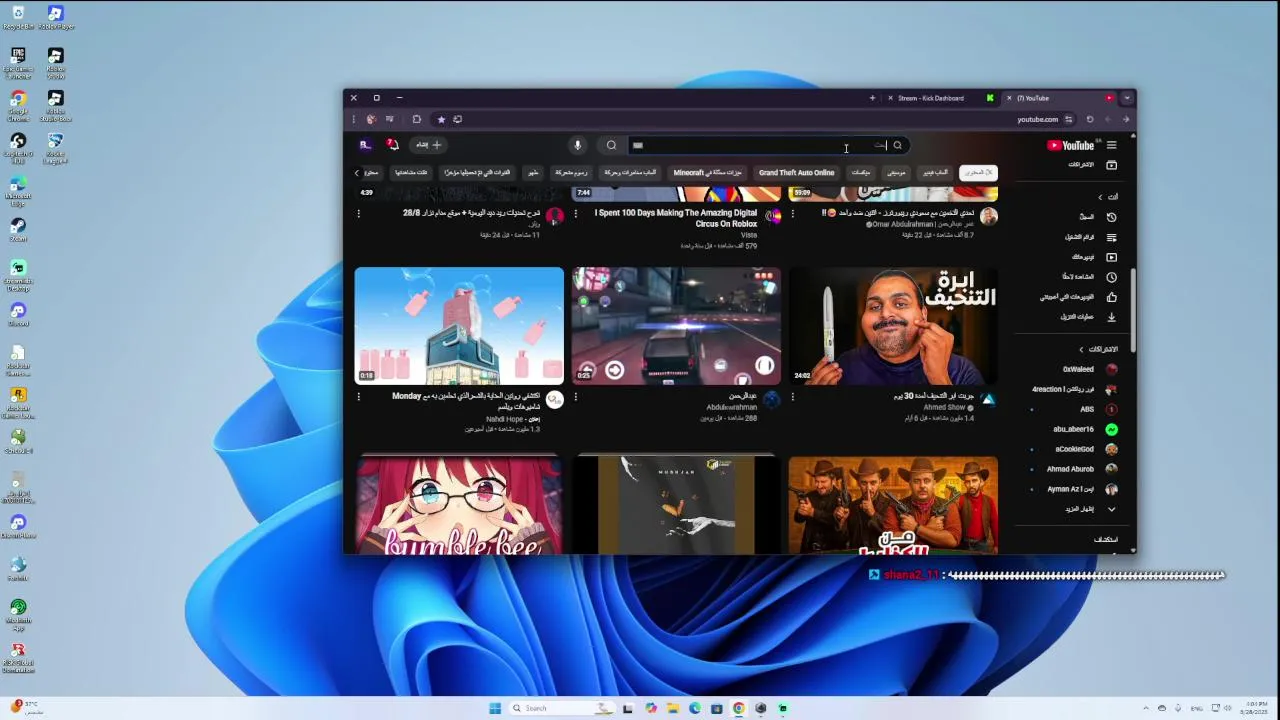Open the Windows Start button

[x=494, y=708]
